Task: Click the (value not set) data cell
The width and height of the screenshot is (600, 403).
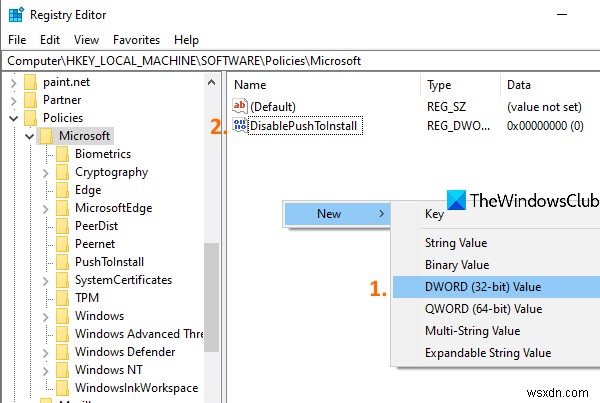Action: (544, 107)
